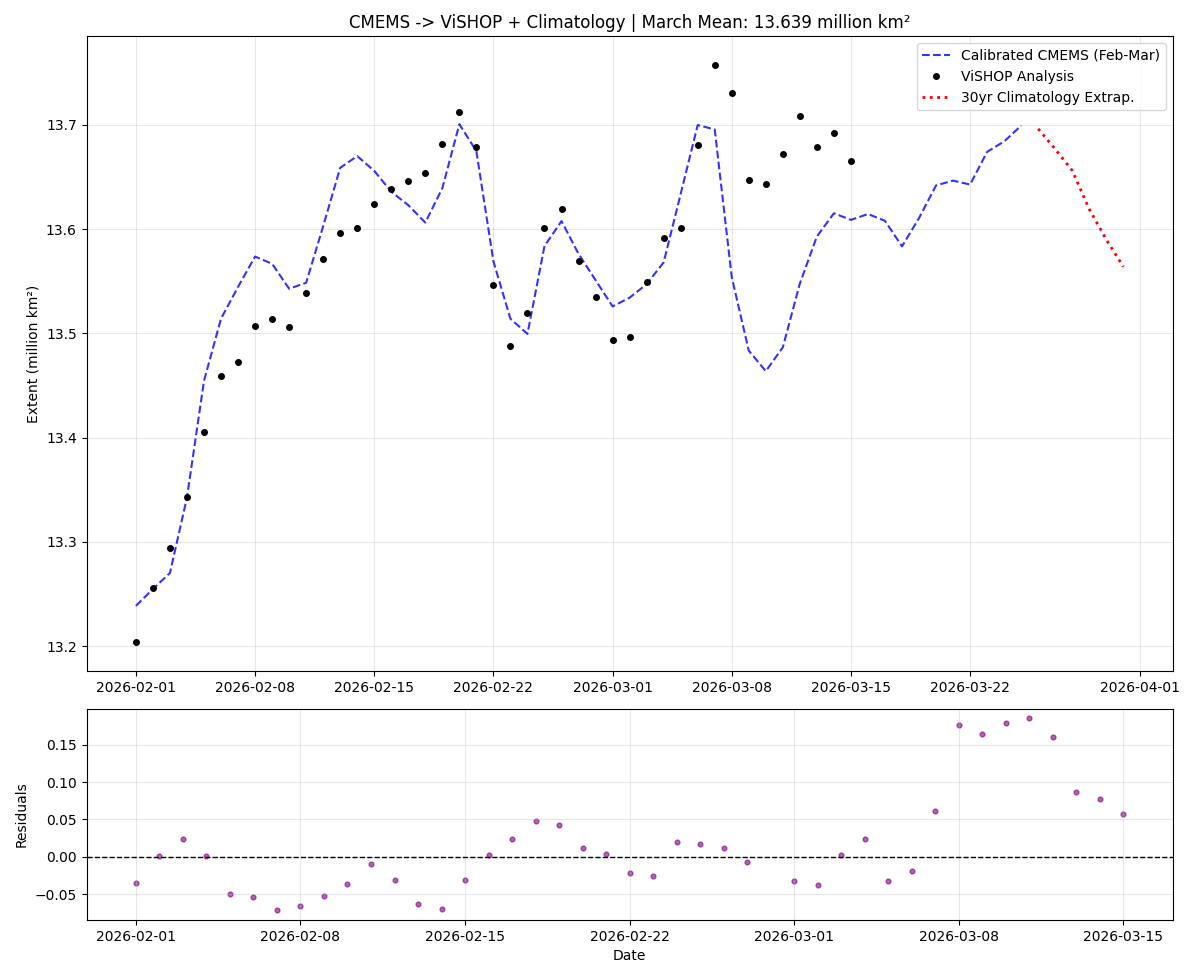Click the blue dashed line sample in legend
The height and width of the screenshot is (977, 1200).
click(x=938, y=56)
